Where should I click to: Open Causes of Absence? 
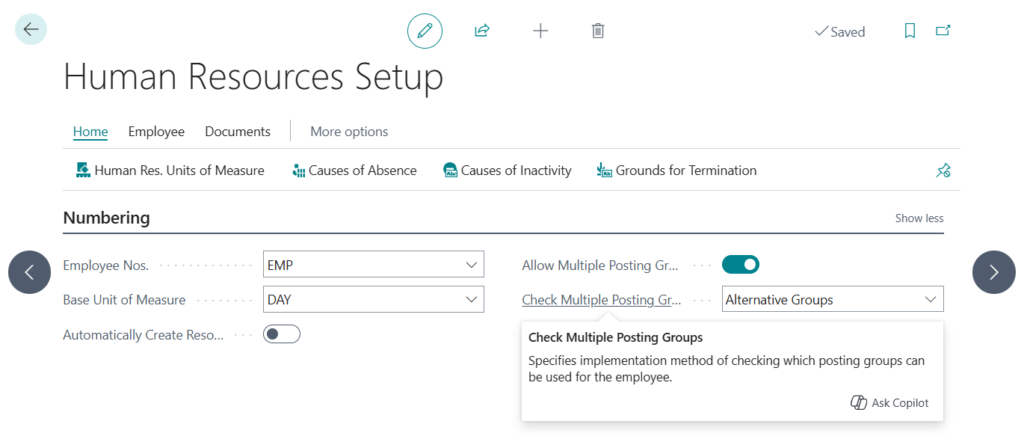coord(354,171)
